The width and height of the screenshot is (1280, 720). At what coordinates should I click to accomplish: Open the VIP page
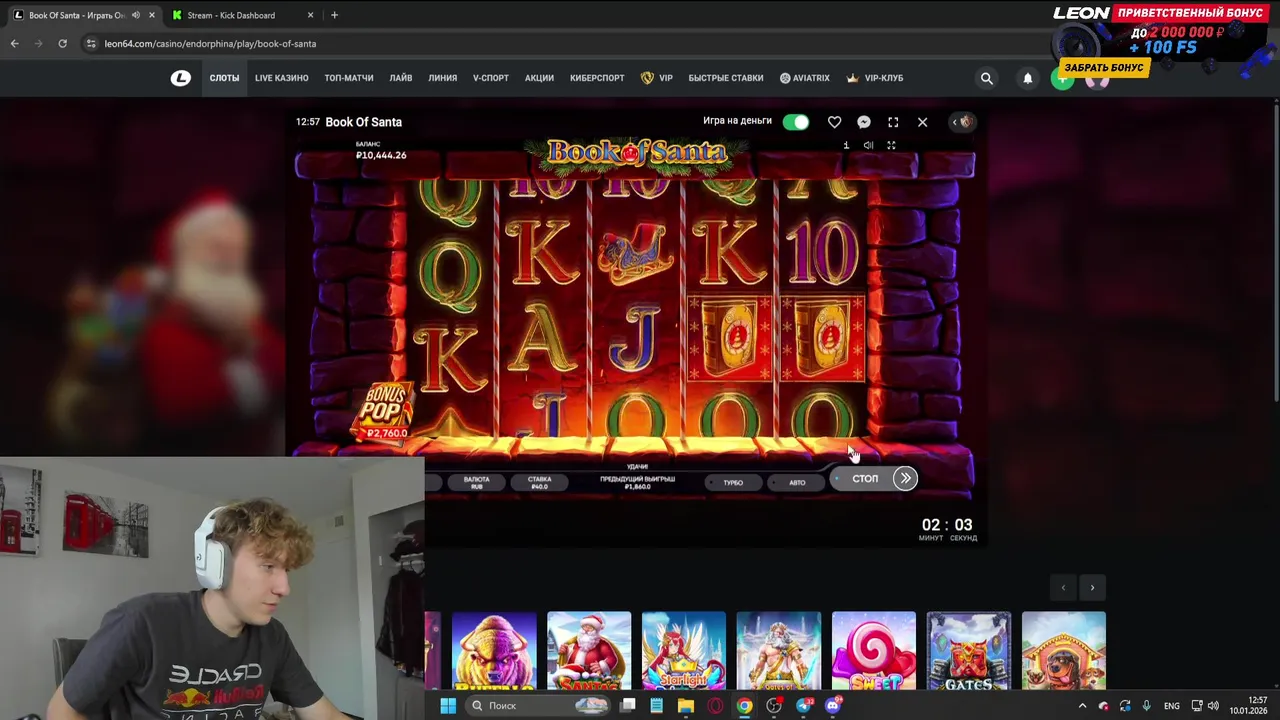(657, 78)
